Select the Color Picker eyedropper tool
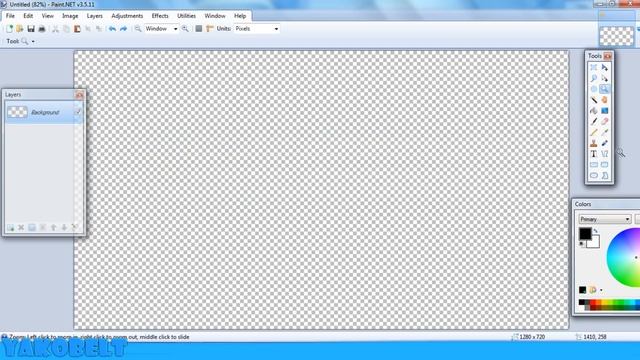This screenshot has width=640, height=360. pyautogui.click(x=604, y=132)
